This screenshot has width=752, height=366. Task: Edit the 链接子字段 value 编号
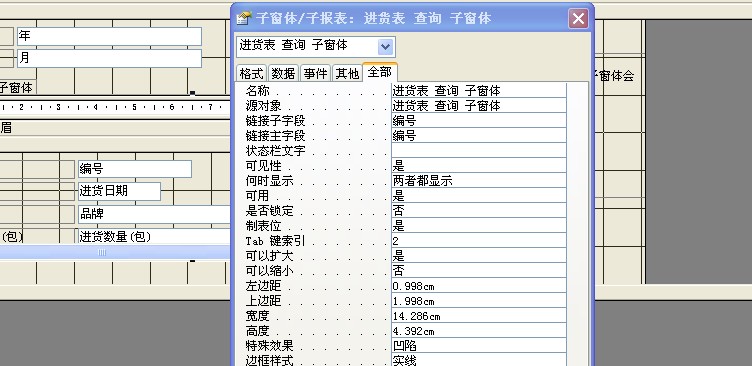click(479, 120)
